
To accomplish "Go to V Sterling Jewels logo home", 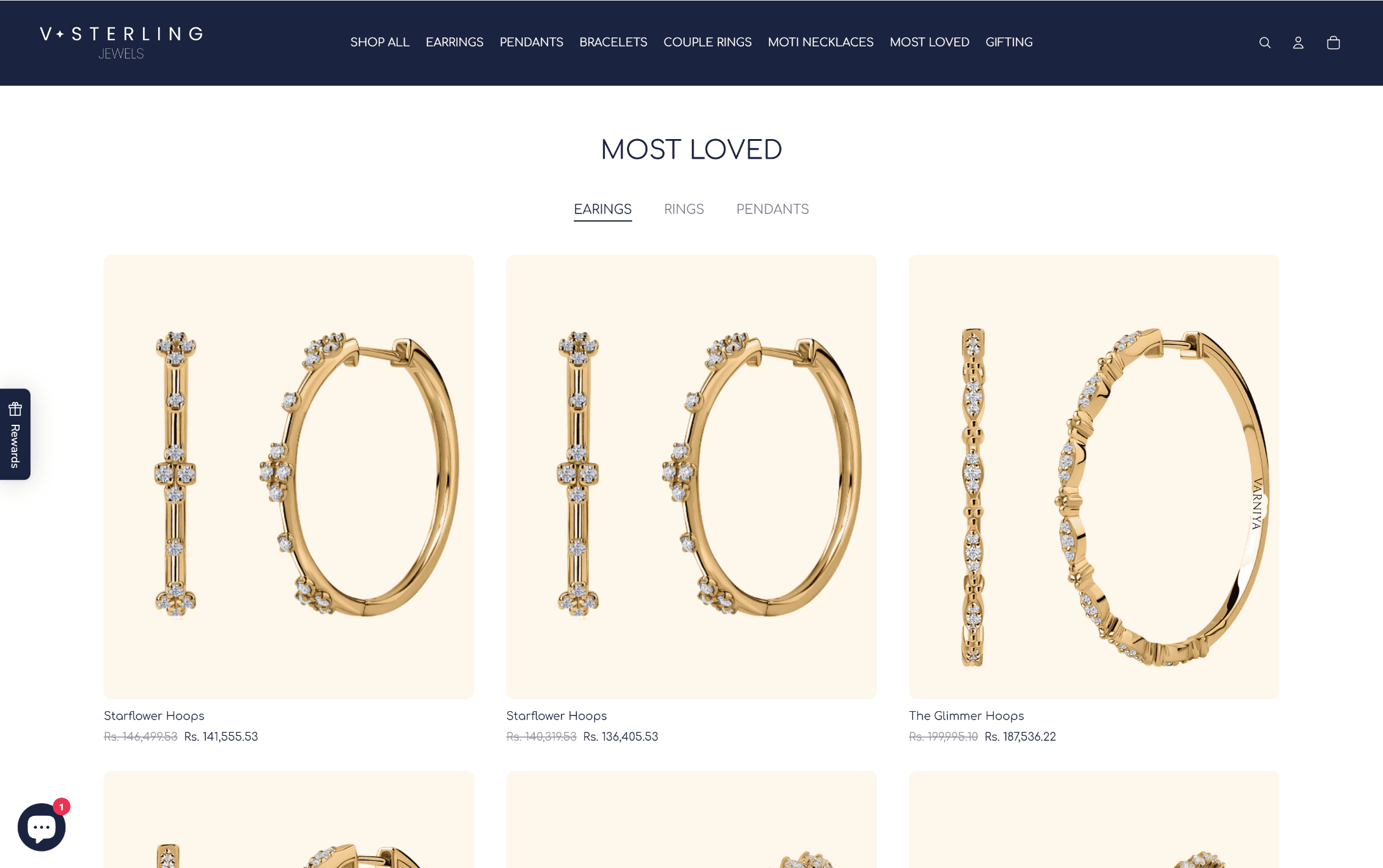I will [x=121, y=43].
